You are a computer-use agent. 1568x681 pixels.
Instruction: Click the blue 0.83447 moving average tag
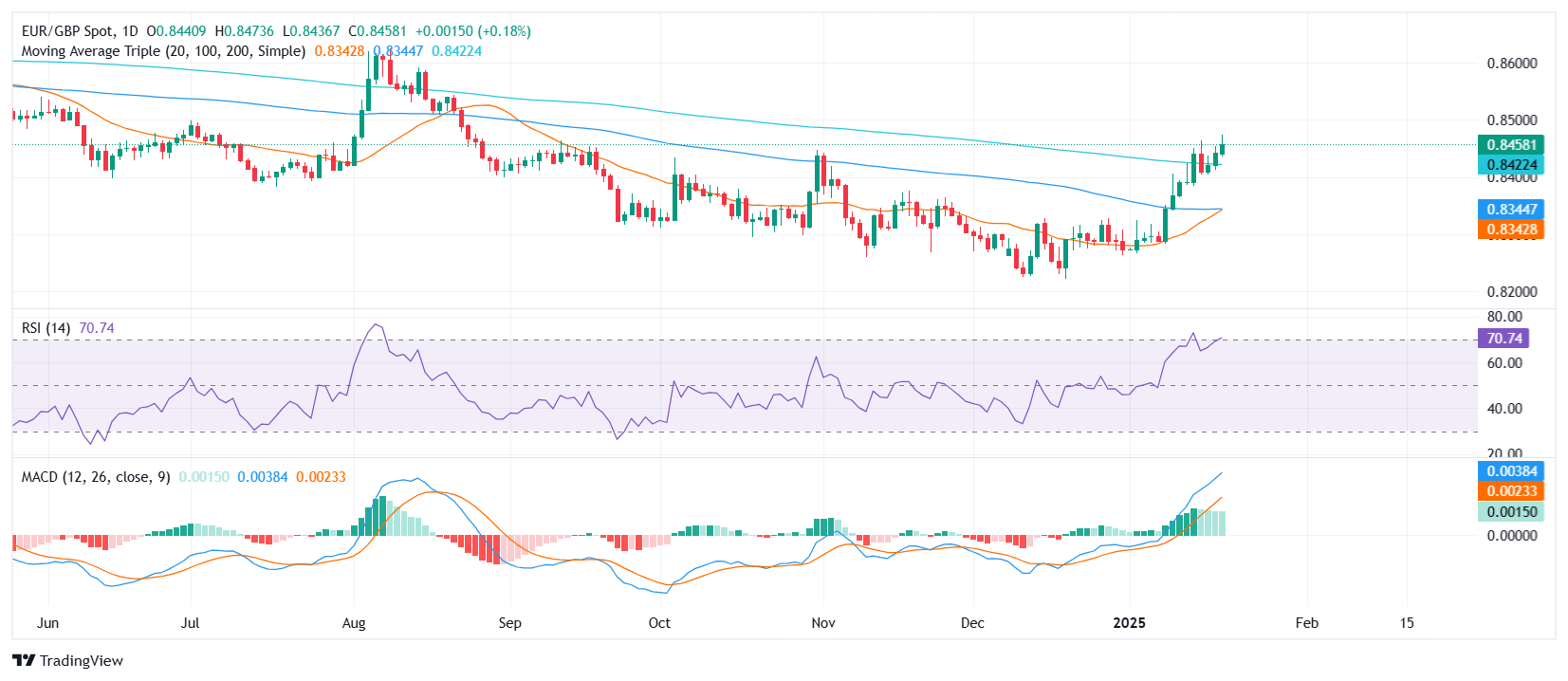click(x=1510, y=209)
